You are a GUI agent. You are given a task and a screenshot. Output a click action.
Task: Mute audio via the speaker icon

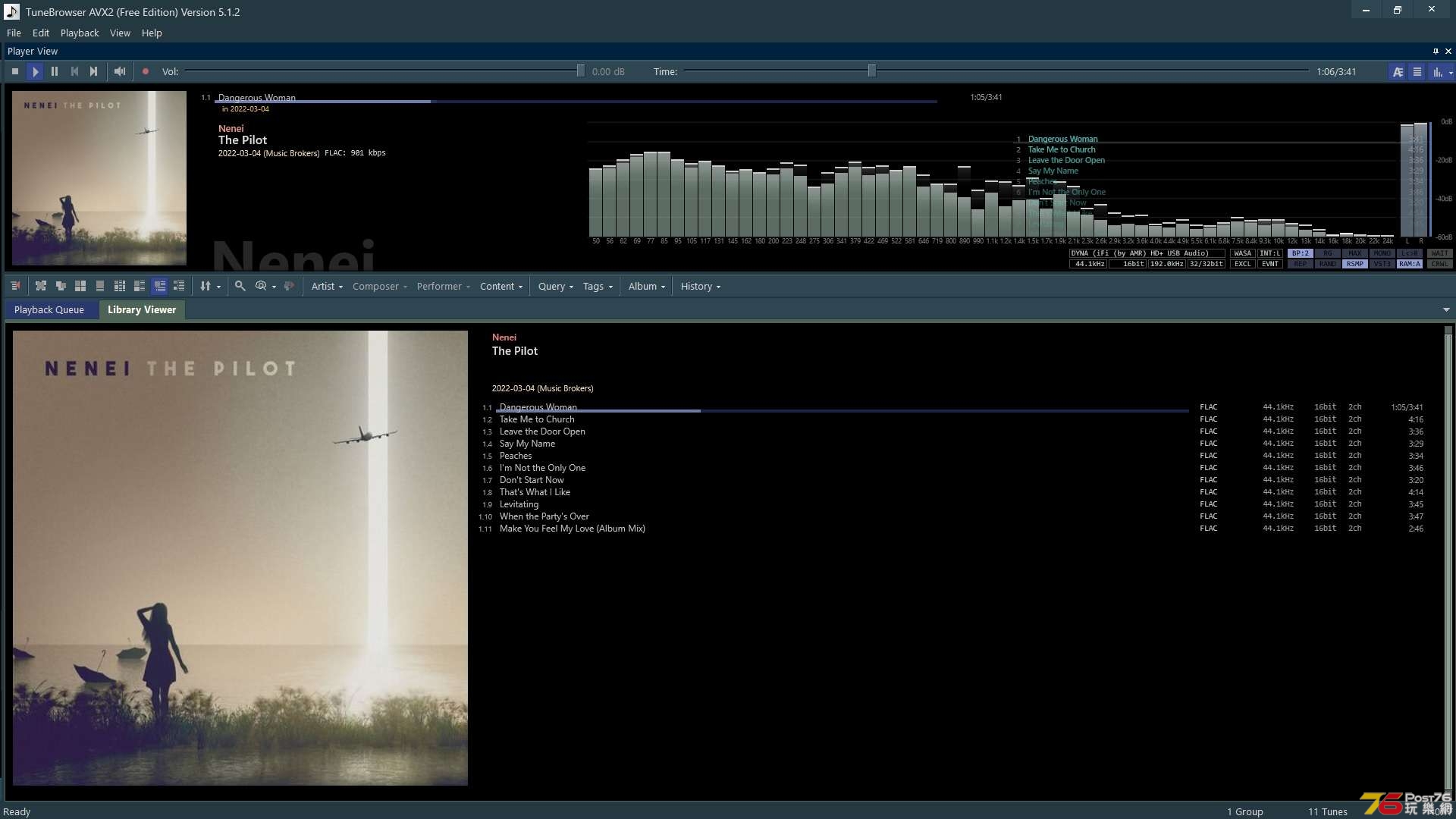point(120,71)
